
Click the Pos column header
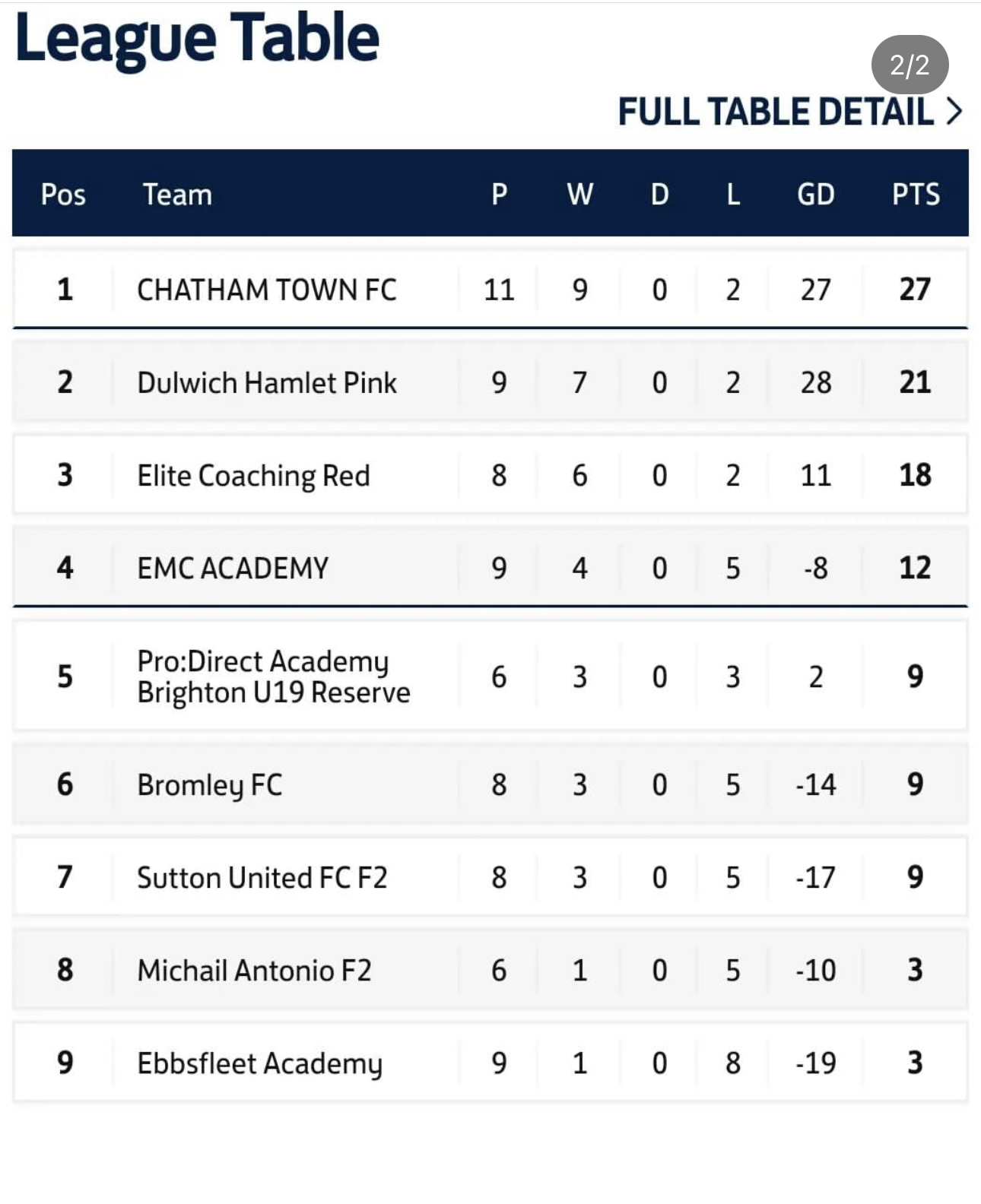(63, 195)
